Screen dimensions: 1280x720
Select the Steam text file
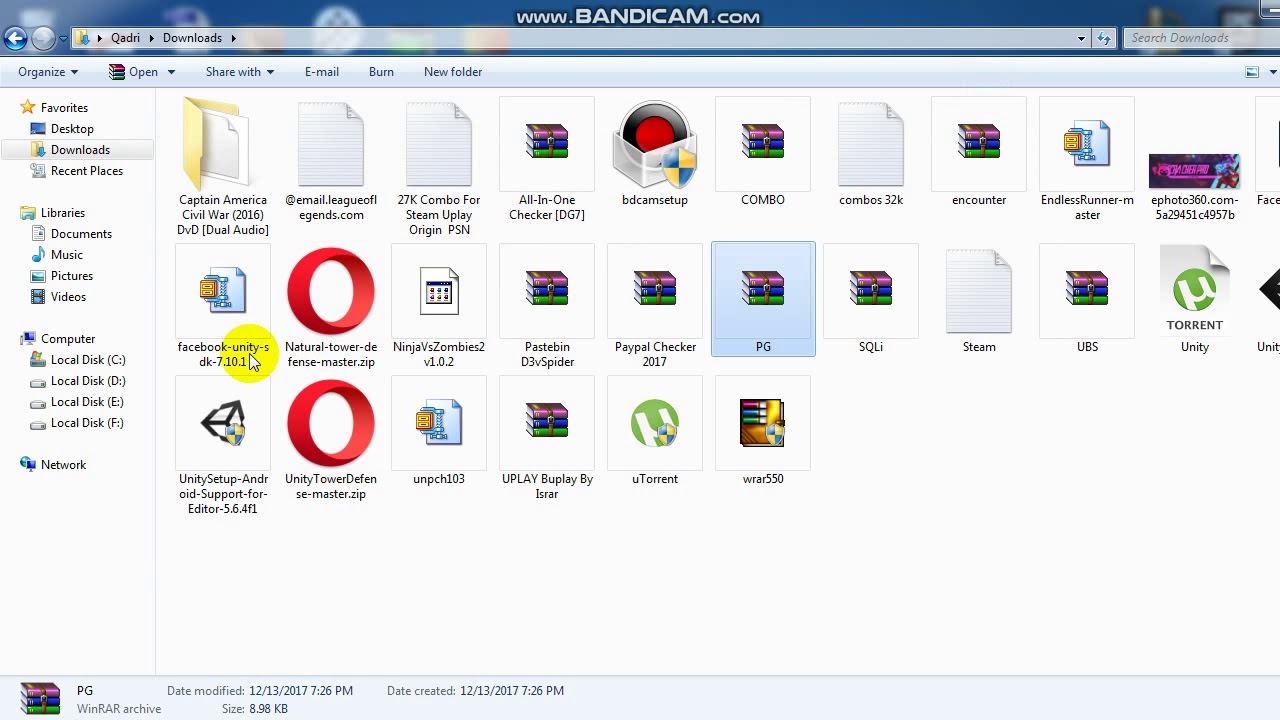979,299
